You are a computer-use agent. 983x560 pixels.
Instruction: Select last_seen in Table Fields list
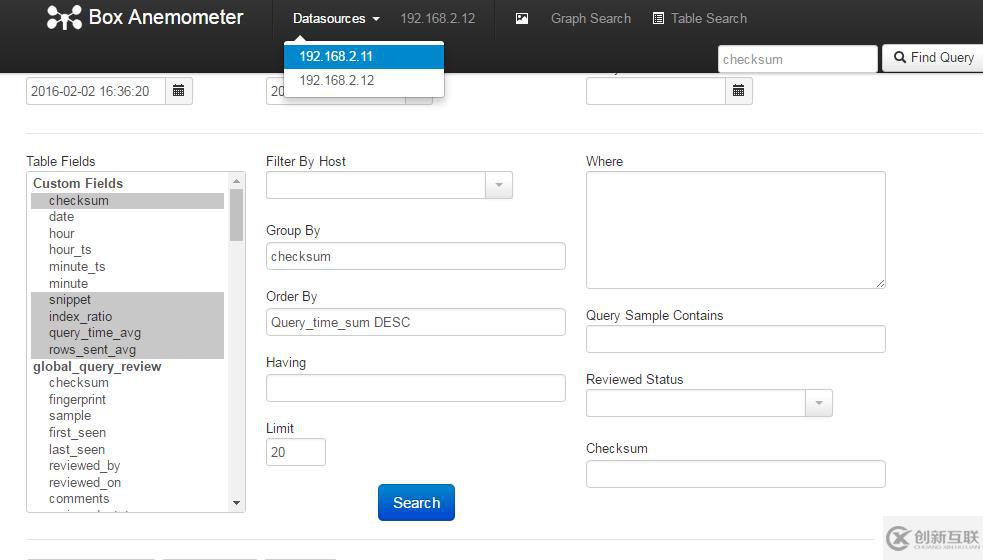[x=127, y=450]
